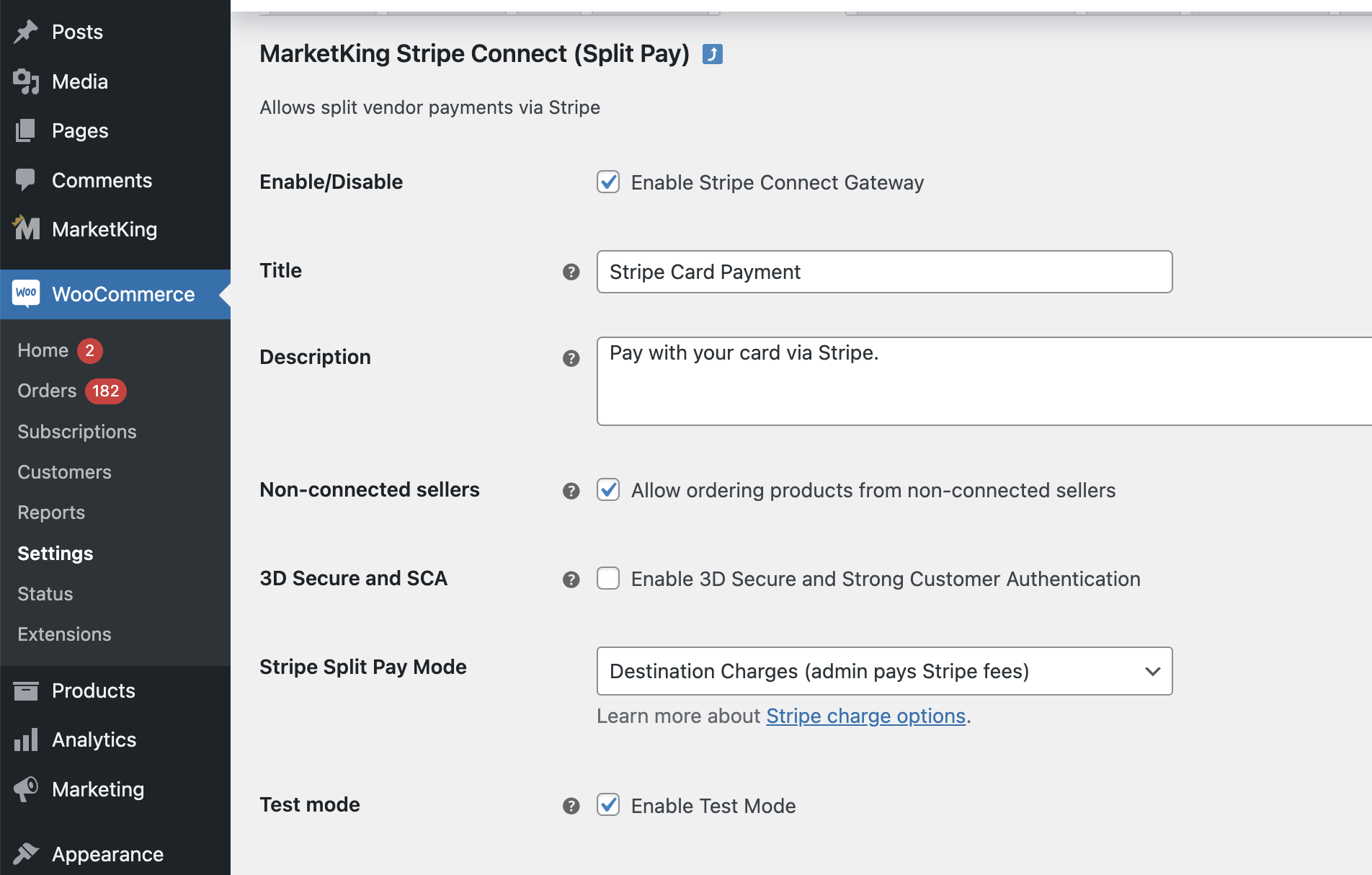
Task: Toggle the Enable Test Mode checkbox
Action: [608, 804]
